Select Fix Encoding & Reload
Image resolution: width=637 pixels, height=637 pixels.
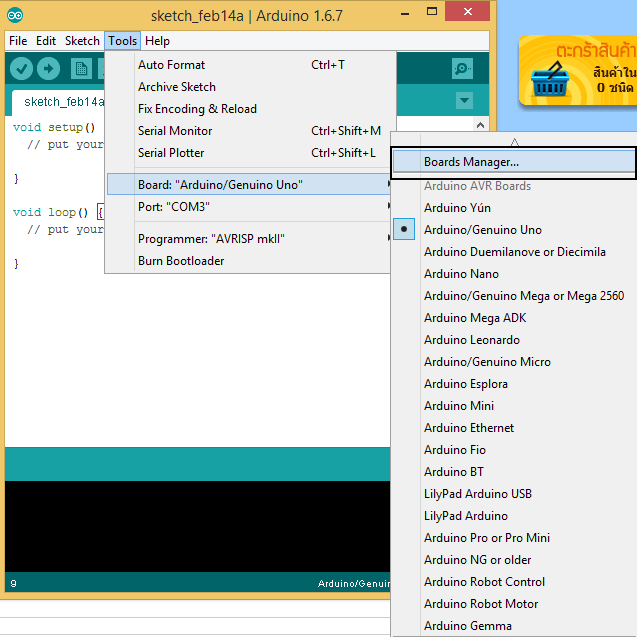pos(251,109)
